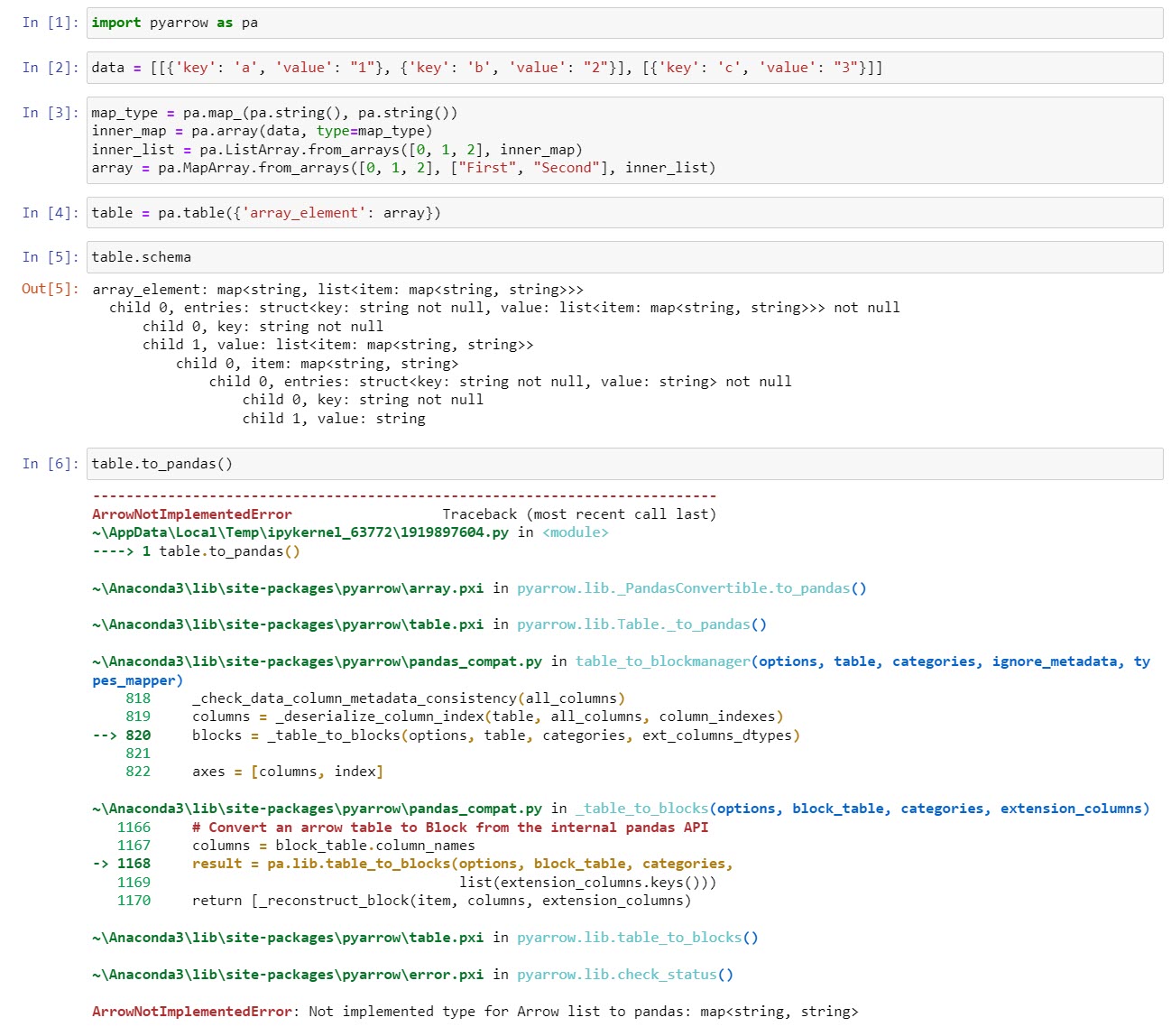Open the pyarrow.lib.check_status() link

(624, 974)
